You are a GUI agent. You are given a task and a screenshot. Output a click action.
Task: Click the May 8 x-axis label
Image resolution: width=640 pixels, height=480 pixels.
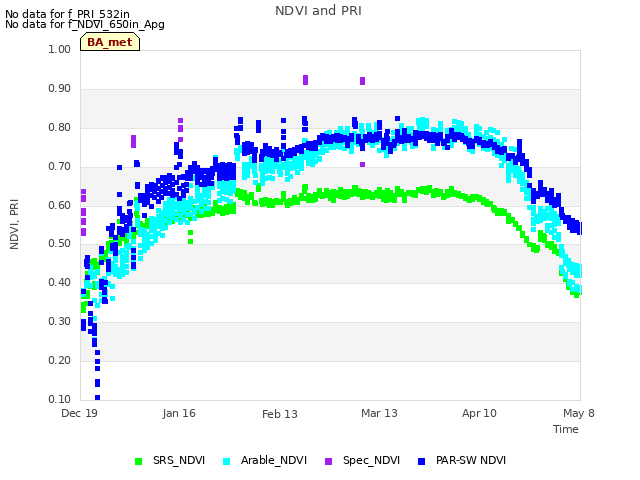579,413
